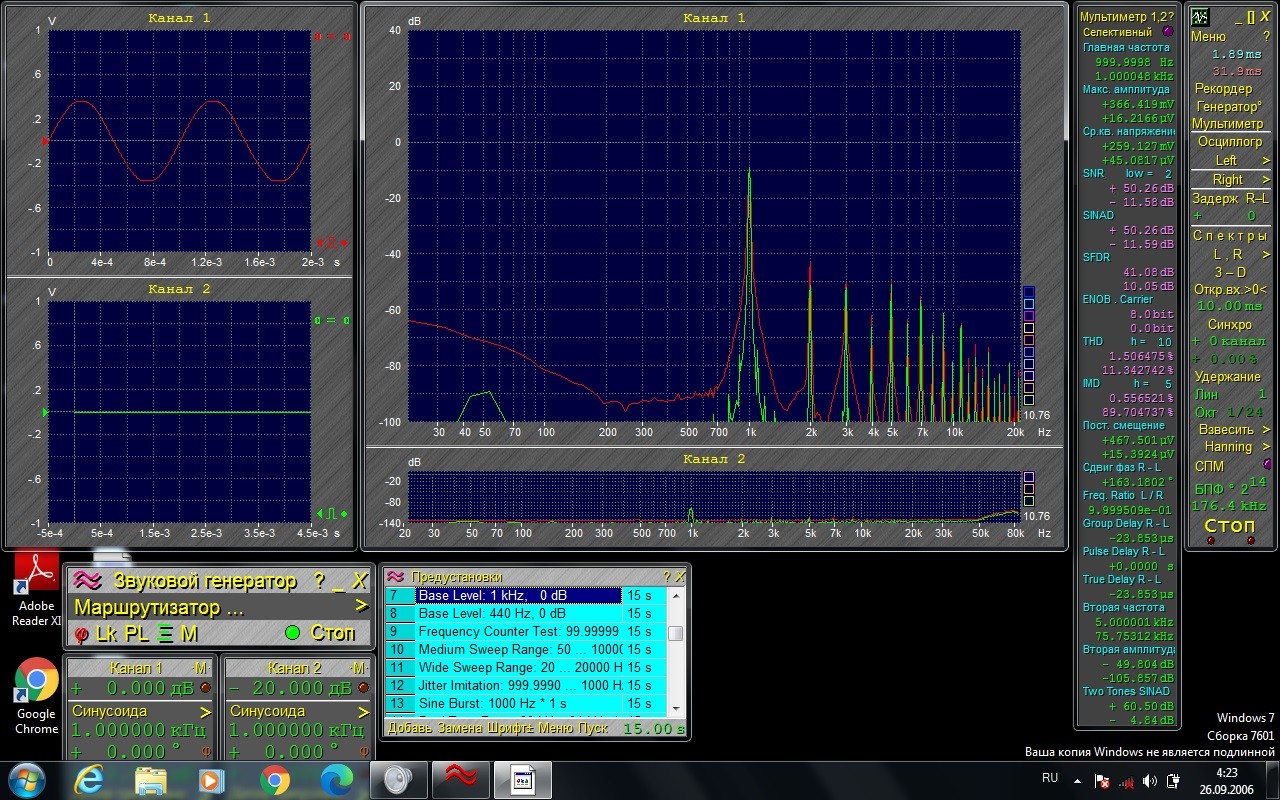Open the red wave app in taskbar

[460, 779]
